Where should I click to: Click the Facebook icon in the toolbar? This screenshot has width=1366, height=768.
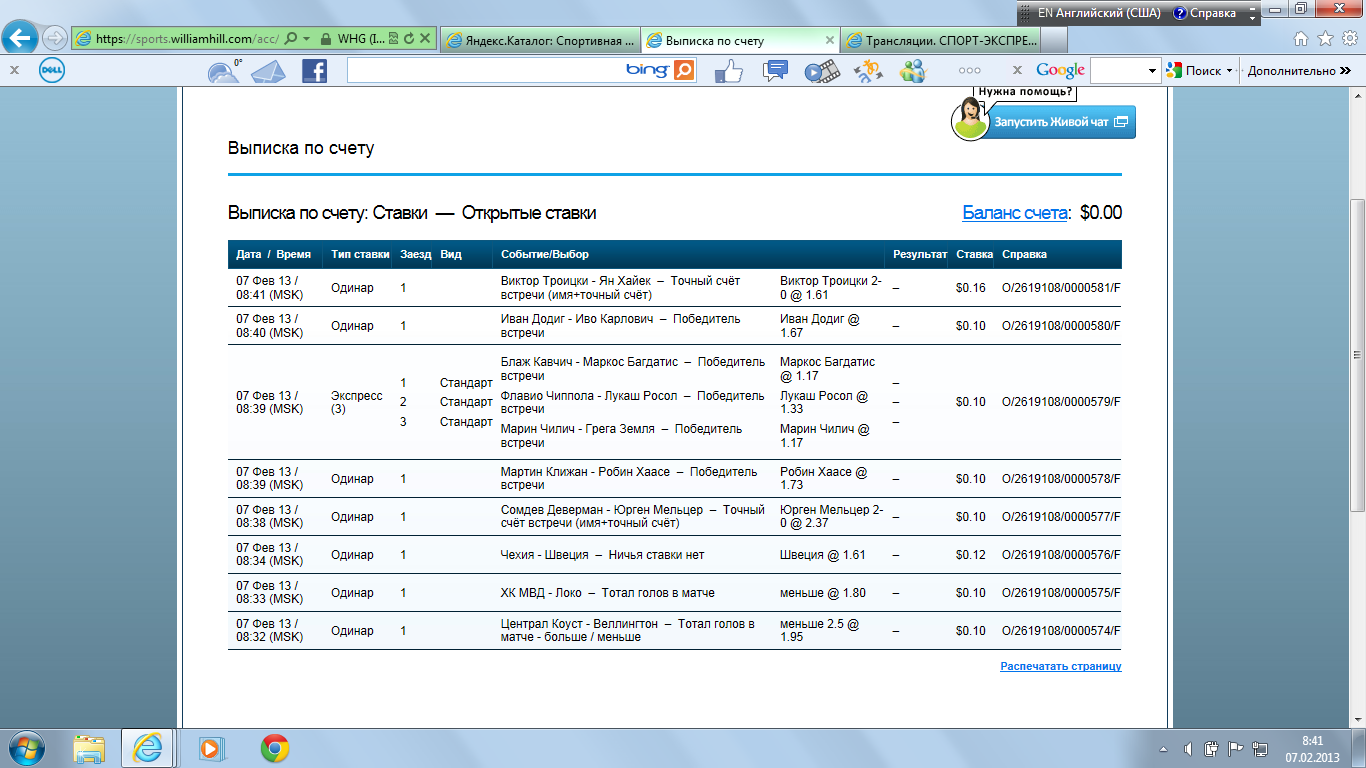pos(314,71)
